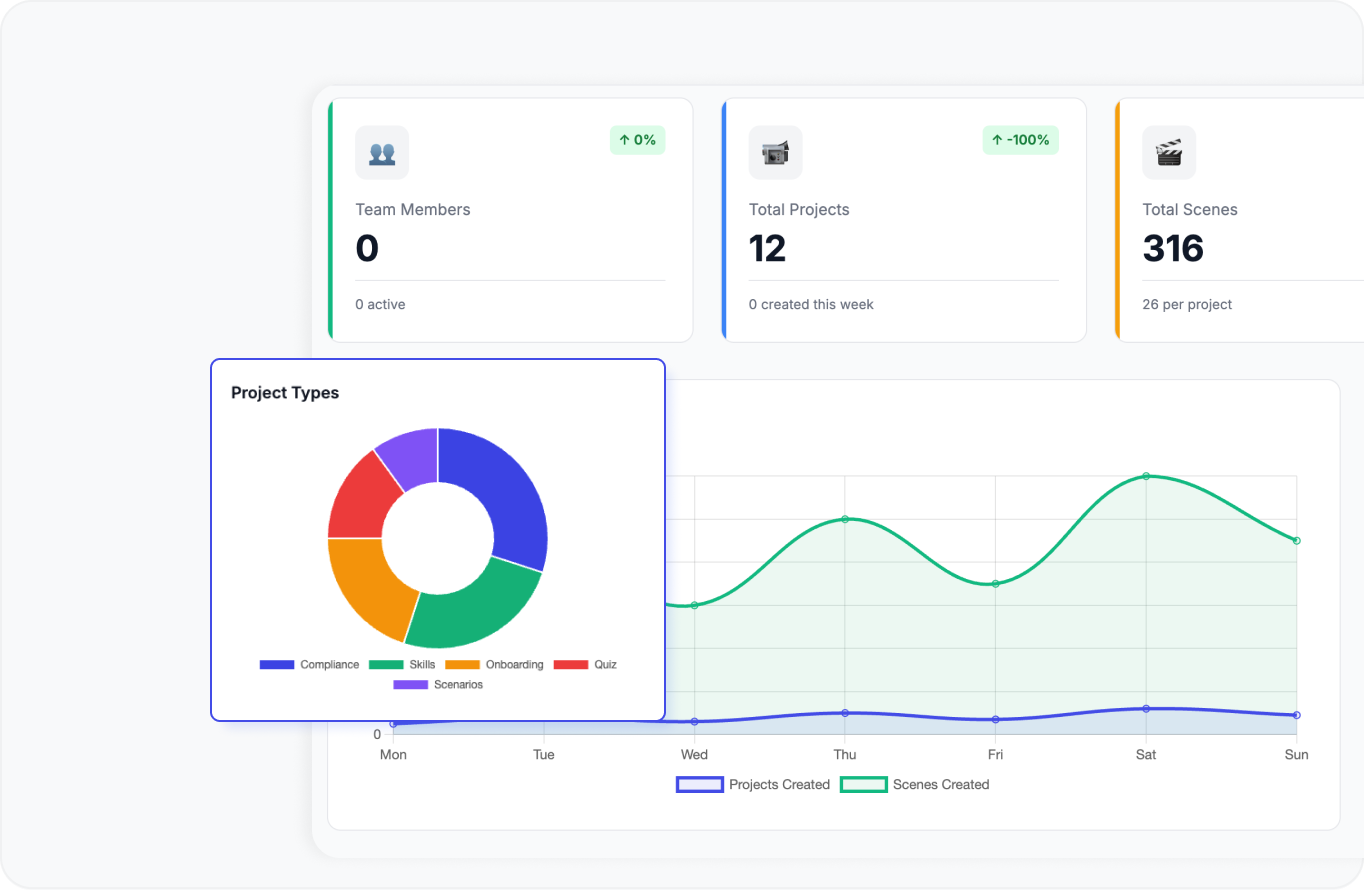Click the Total Projects camera icon
The image size is (1364, 890).
tap(775, 153)
